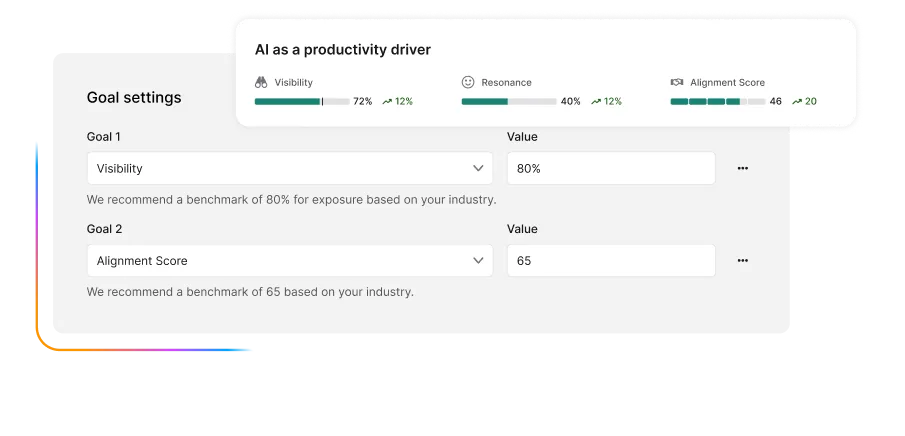Click the Goal 2 dropdown chevron arrow
905x436 pixels.
(x=478, y=260)
